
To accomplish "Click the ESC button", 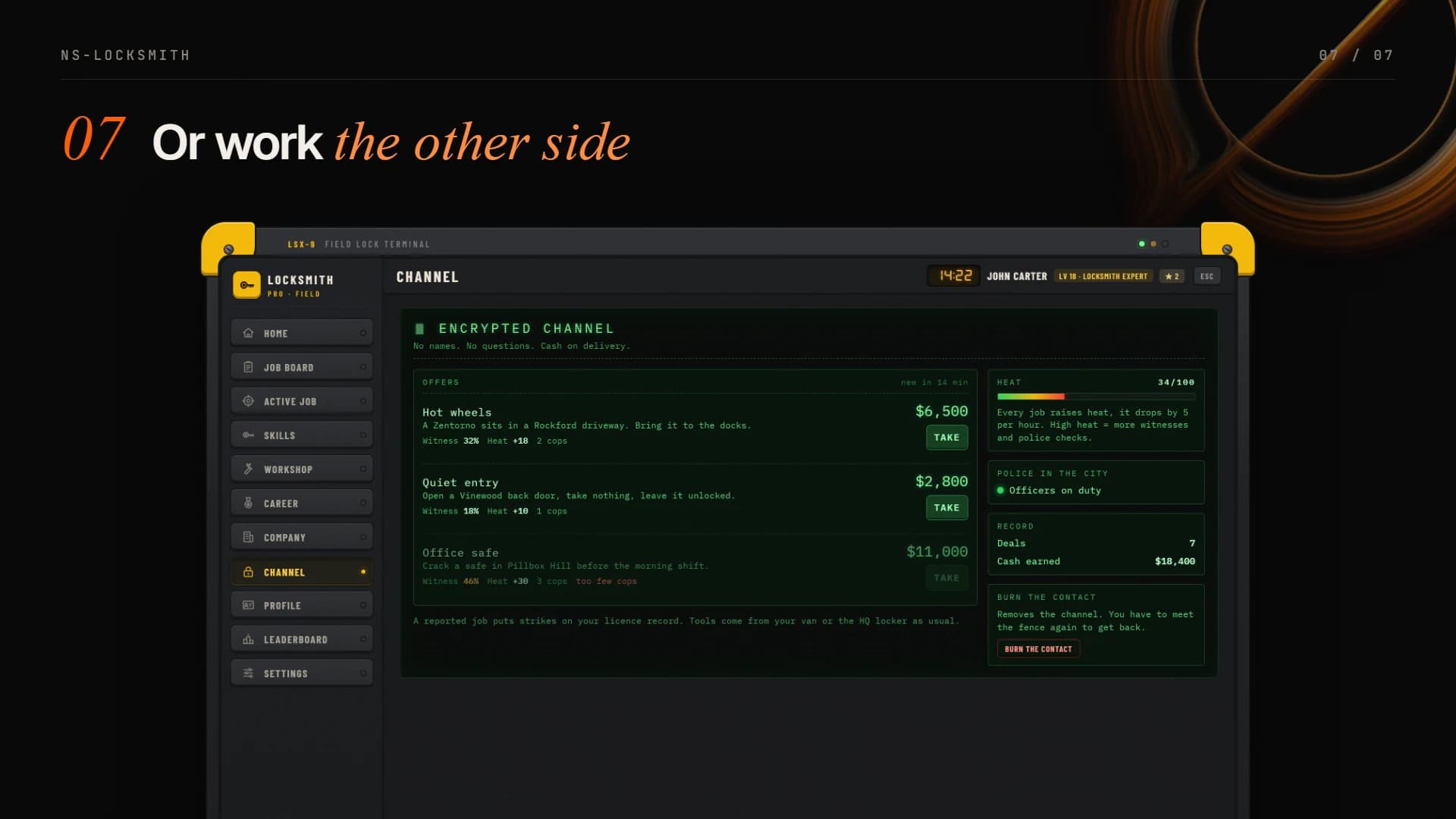I will [x=1207, y=276].
